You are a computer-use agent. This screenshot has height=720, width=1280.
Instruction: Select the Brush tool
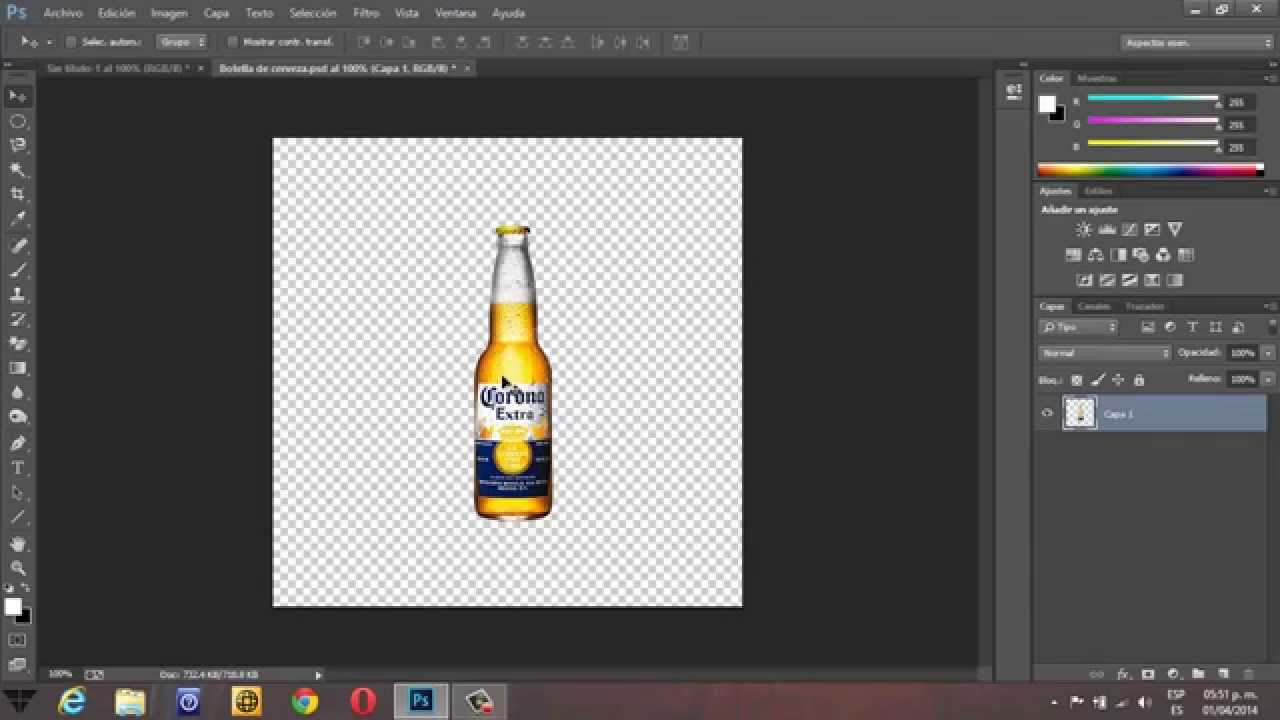(18, 270)
